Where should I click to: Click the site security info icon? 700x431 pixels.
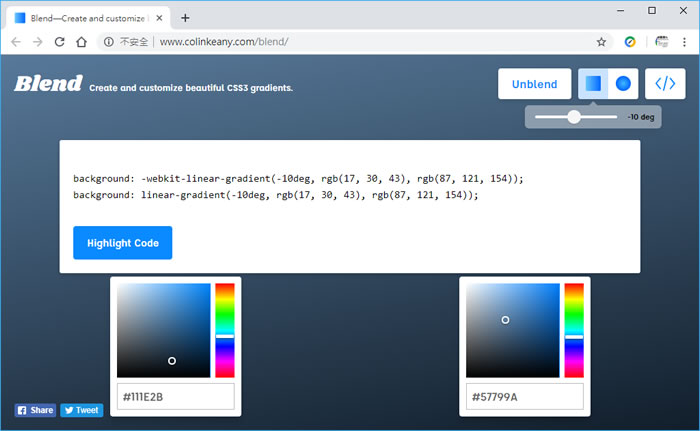coord(108,42)
